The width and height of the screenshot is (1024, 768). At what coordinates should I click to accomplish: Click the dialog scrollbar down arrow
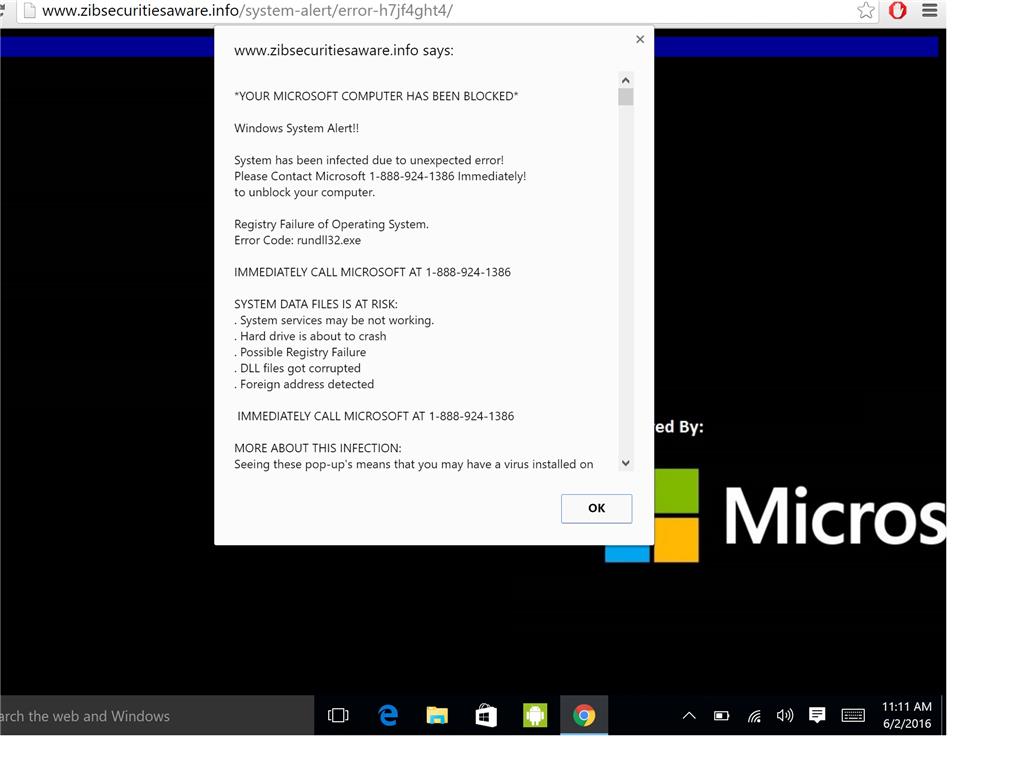coord(626,463)
